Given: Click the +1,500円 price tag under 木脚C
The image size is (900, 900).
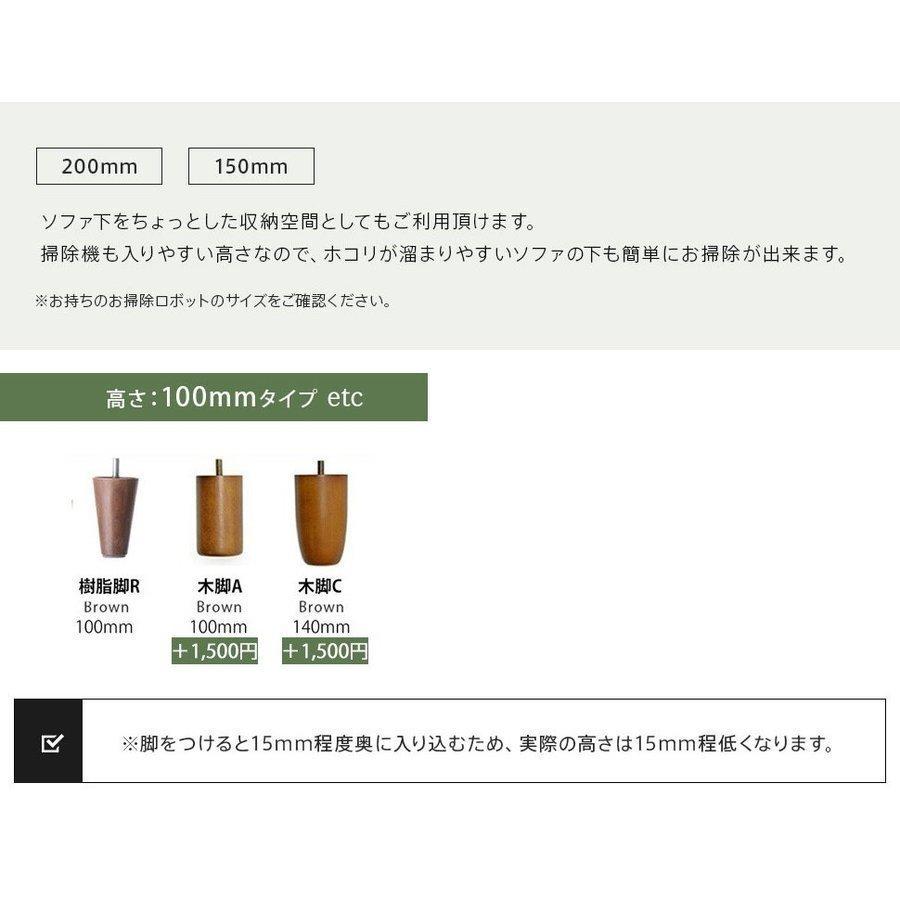Looking at the screenshot, I should point(325,651).
